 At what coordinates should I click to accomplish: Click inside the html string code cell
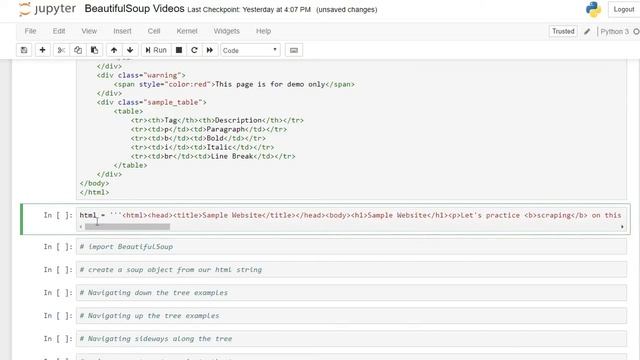(x=351, y=215)
